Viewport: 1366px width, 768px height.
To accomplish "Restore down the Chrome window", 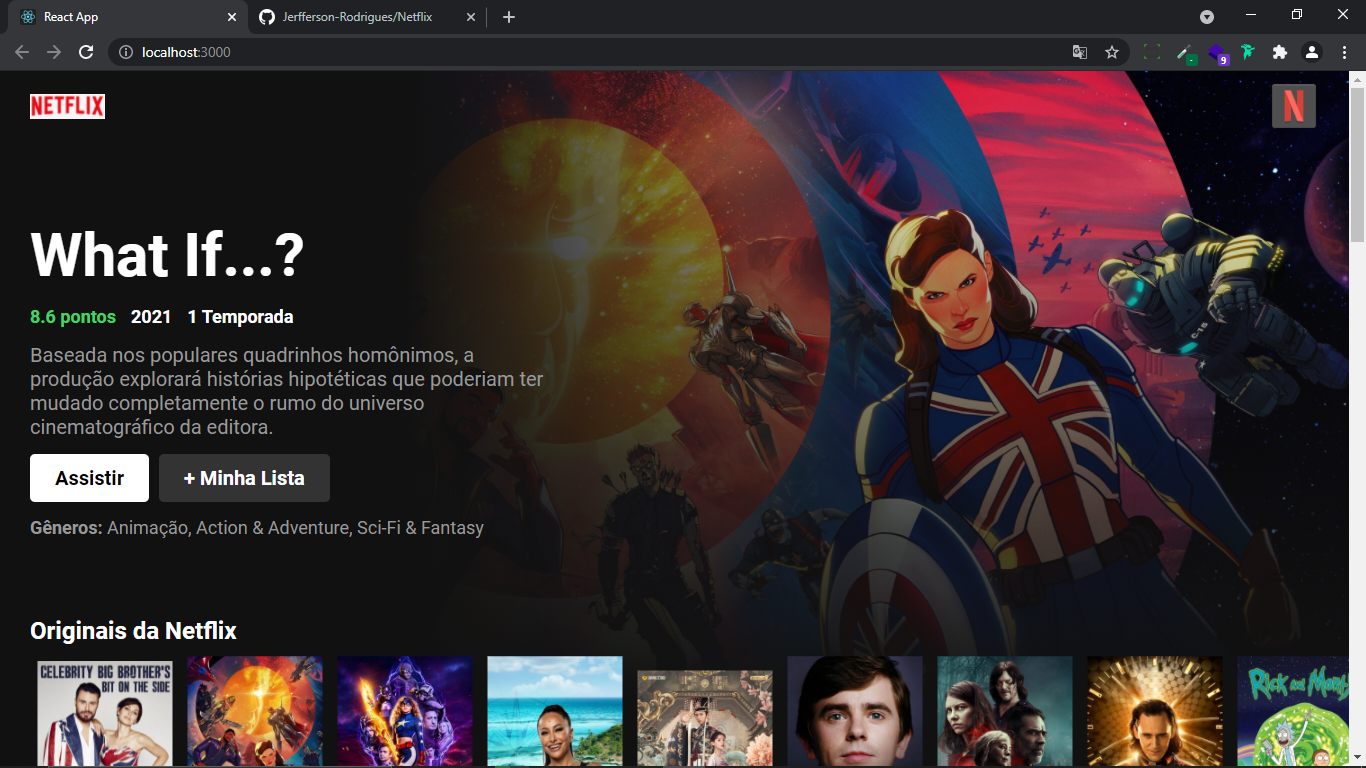I will pyautogui.click(x=1297, y=15).
